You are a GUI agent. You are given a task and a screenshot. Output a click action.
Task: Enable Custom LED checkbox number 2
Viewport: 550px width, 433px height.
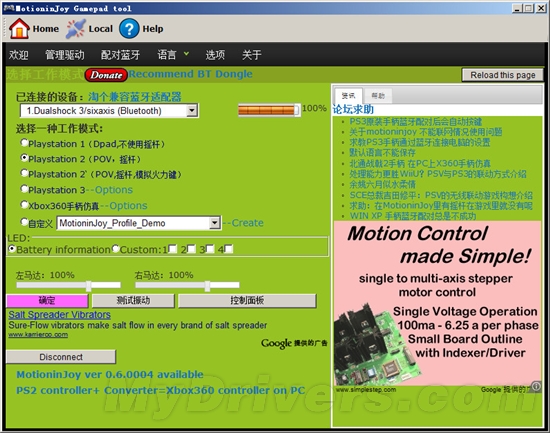click(x=192, y=249)
